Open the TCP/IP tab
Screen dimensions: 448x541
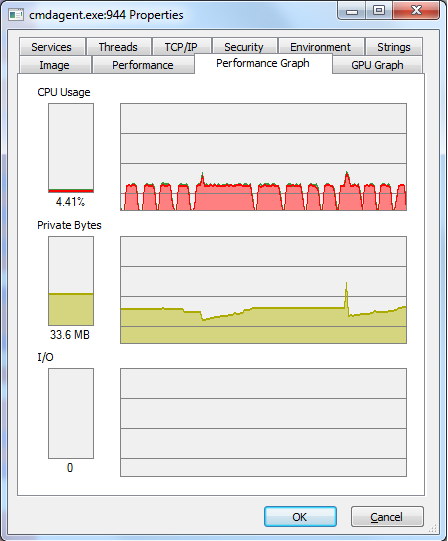[181, 47]
